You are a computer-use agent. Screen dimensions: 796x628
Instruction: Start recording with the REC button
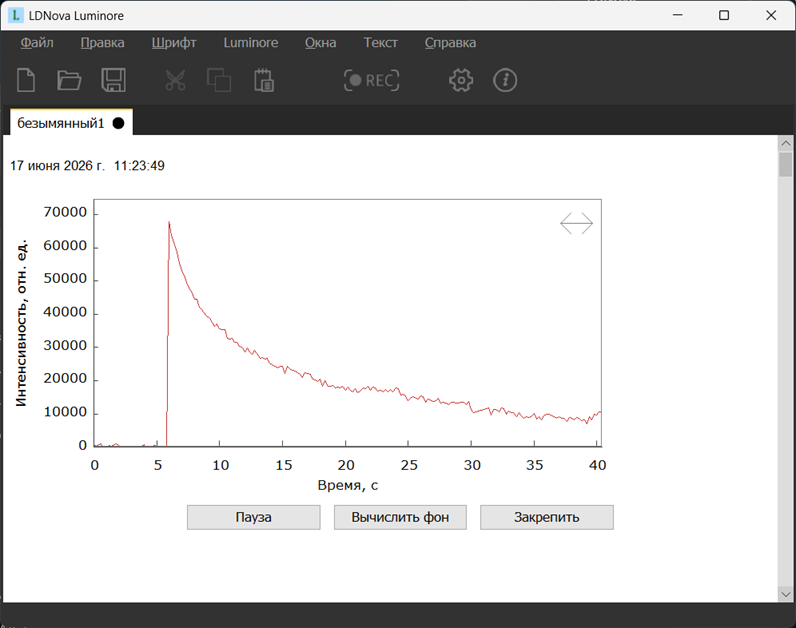coord(372,80)
